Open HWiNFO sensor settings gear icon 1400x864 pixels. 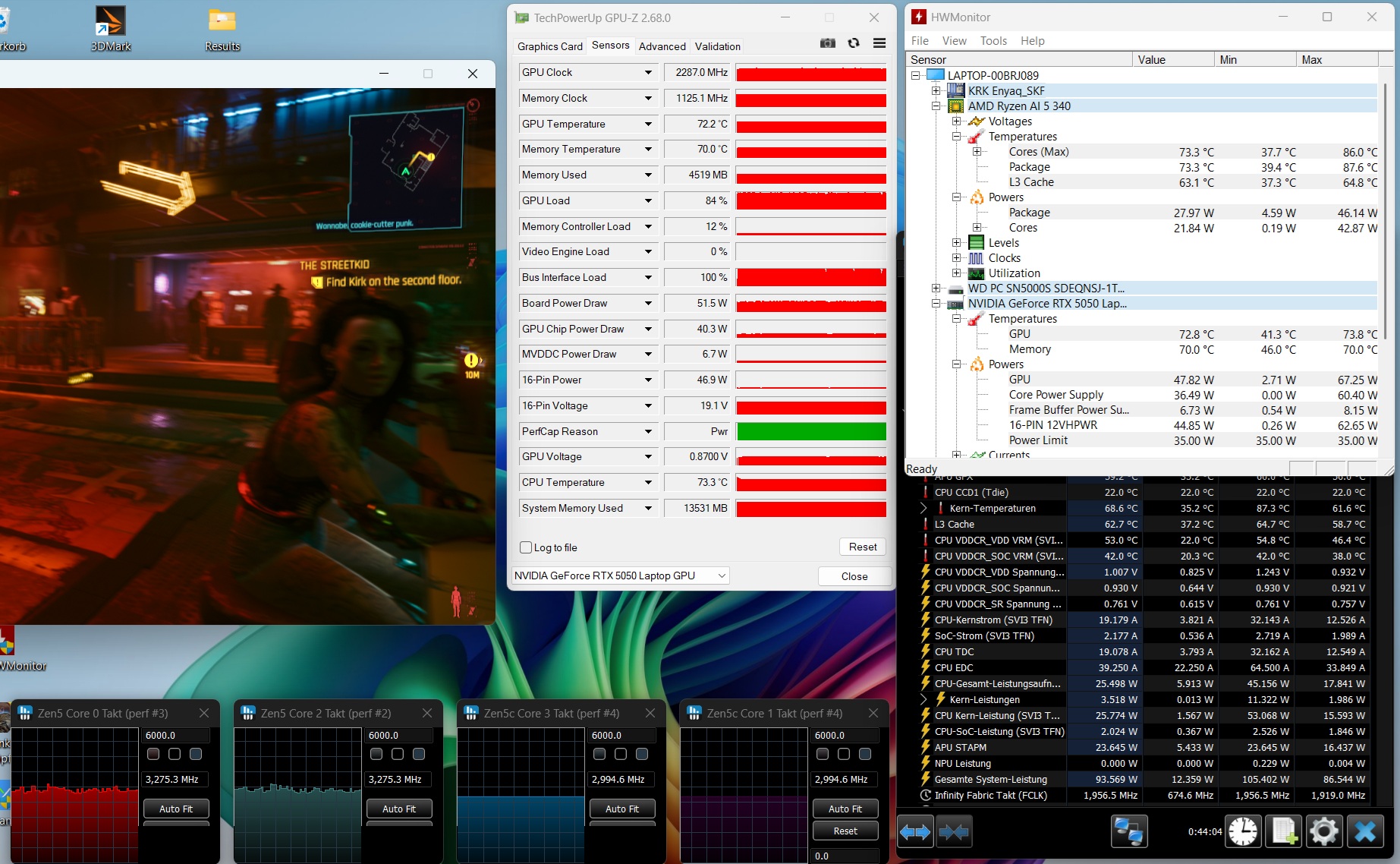[1324, 832]
